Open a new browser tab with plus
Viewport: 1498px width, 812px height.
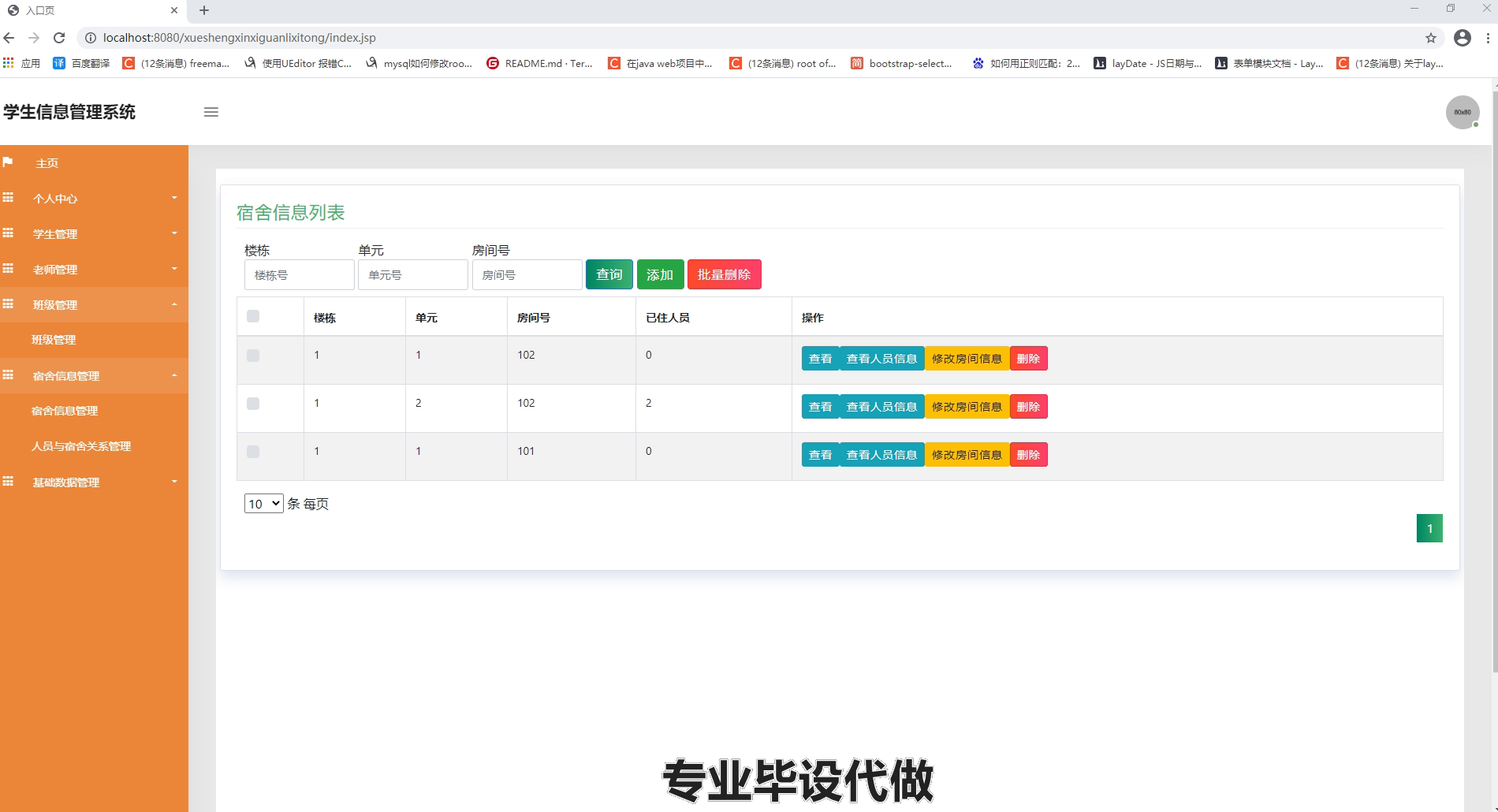pos(204,10)
